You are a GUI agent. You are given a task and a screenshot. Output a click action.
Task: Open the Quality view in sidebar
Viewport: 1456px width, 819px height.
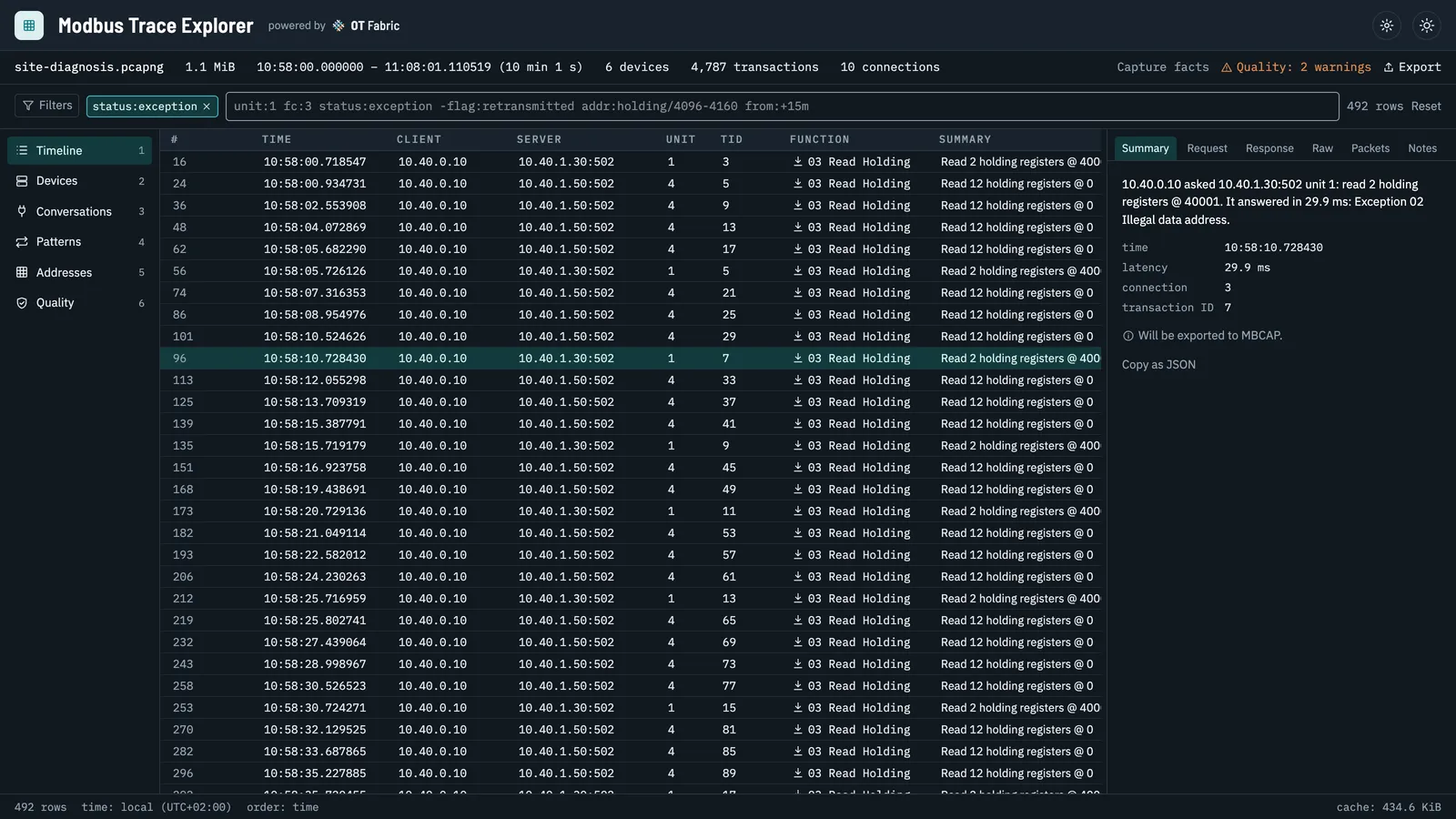79,303
